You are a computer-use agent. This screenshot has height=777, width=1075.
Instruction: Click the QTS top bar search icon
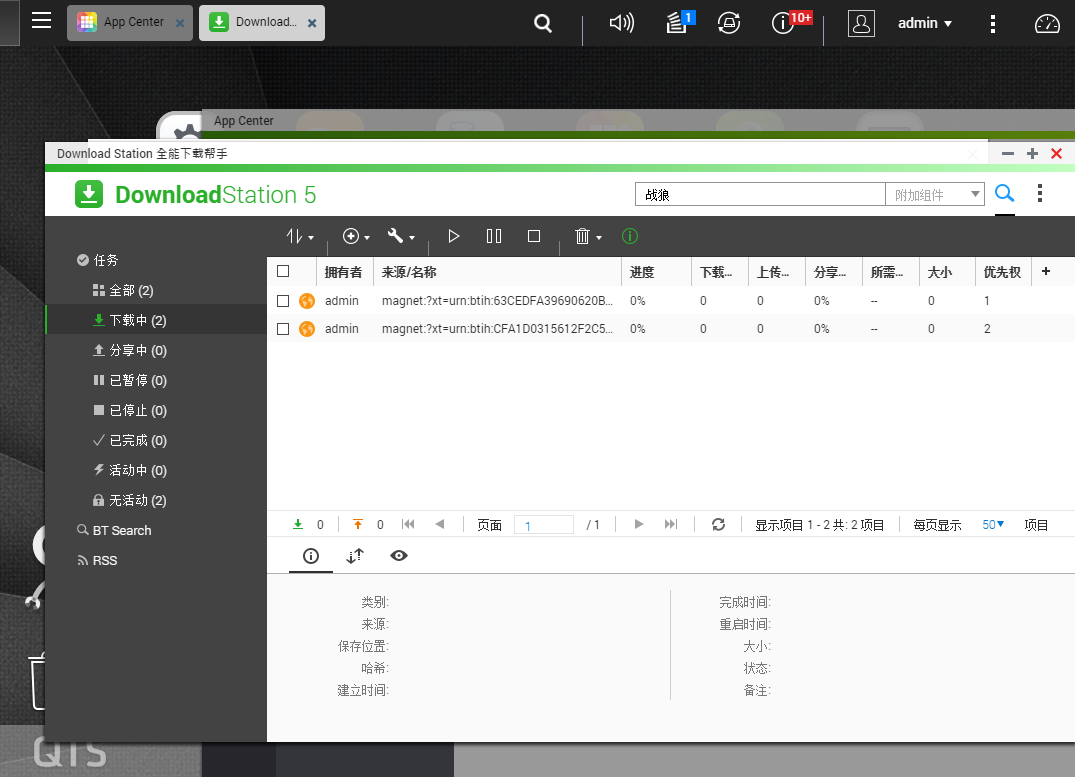point(543,23)
